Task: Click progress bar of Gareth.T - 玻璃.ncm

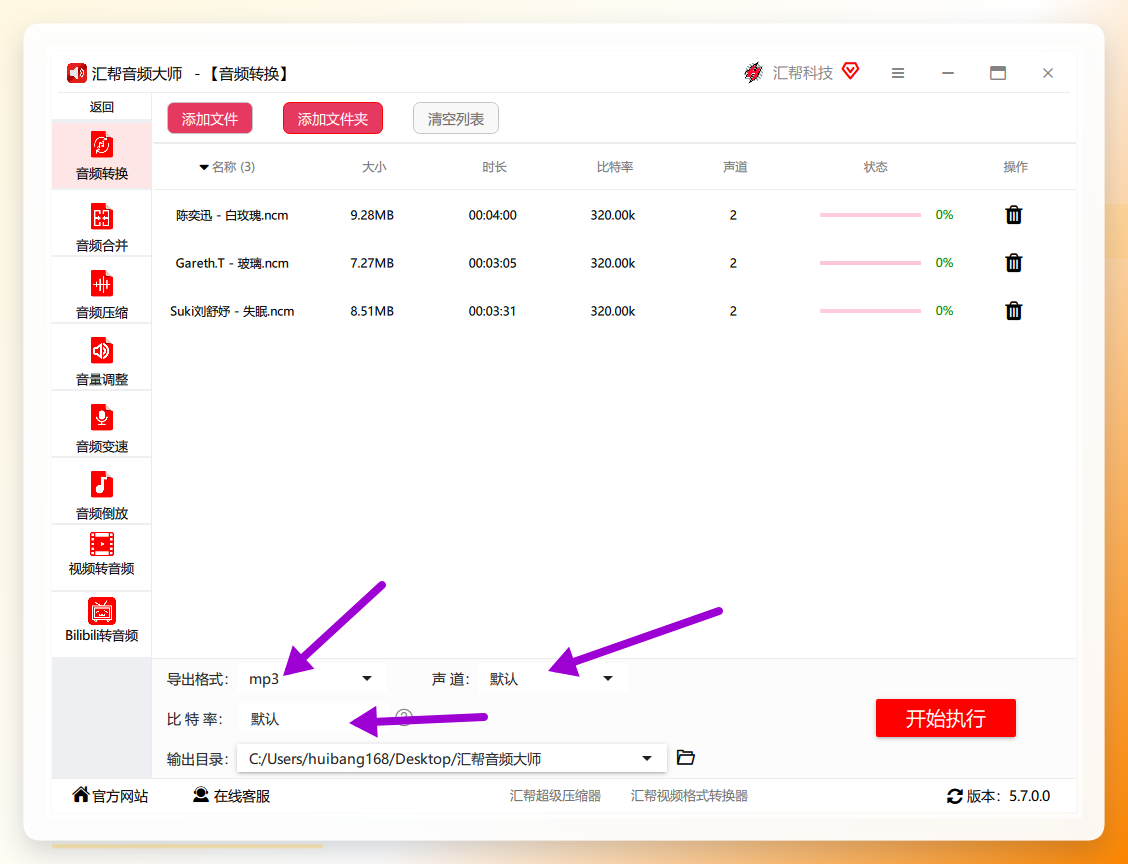Action: point(870,263)
